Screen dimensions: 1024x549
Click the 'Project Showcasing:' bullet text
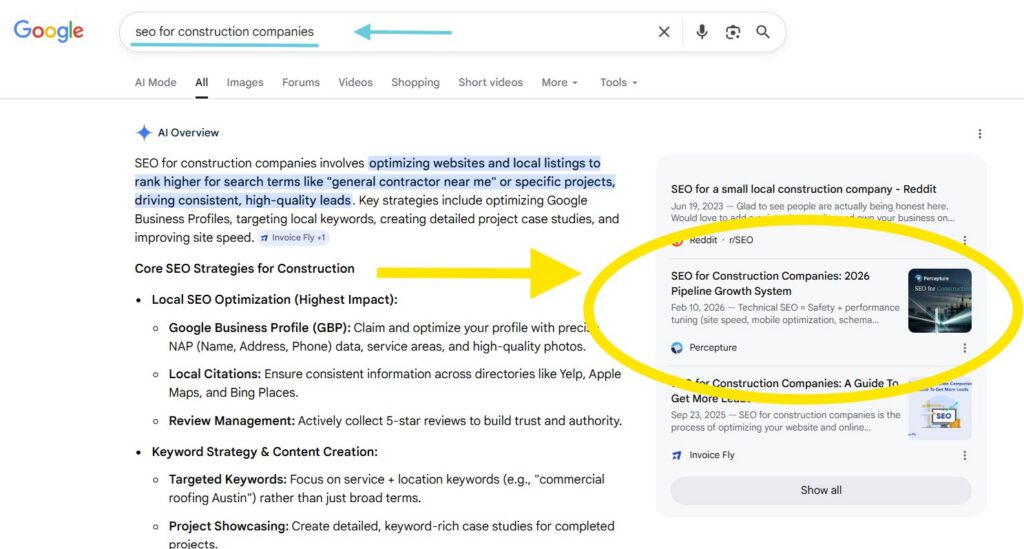click(229, 526)
